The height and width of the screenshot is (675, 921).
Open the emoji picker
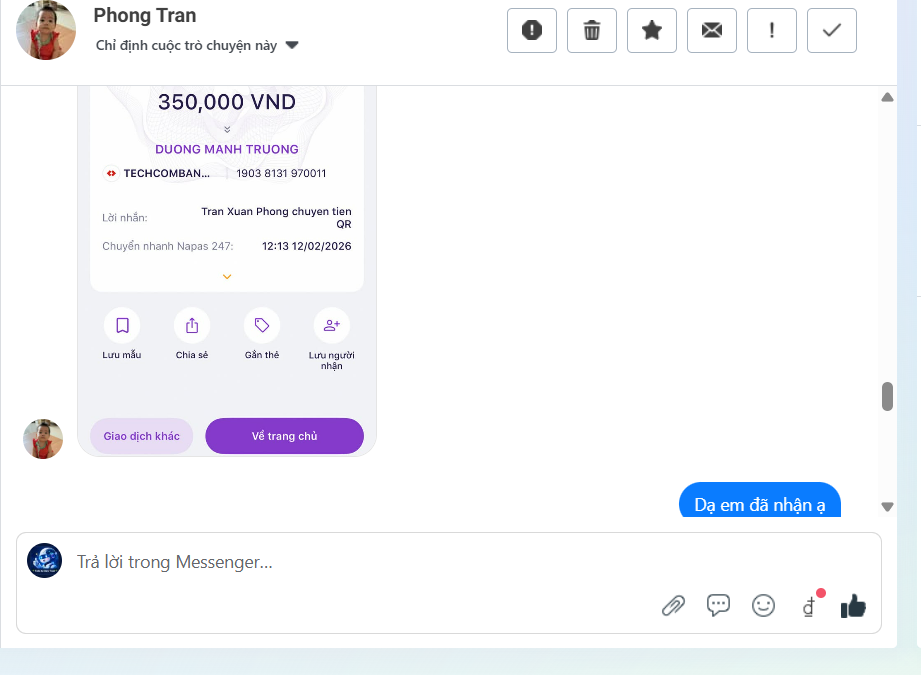[x=763, y=606]
